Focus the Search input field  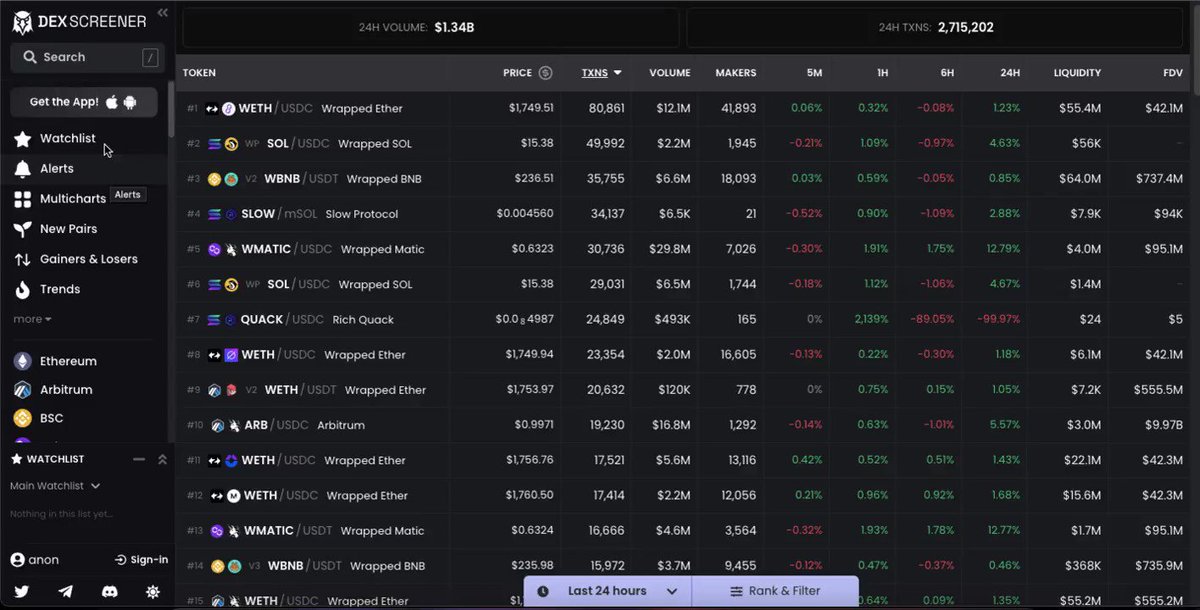coord(87,57)
